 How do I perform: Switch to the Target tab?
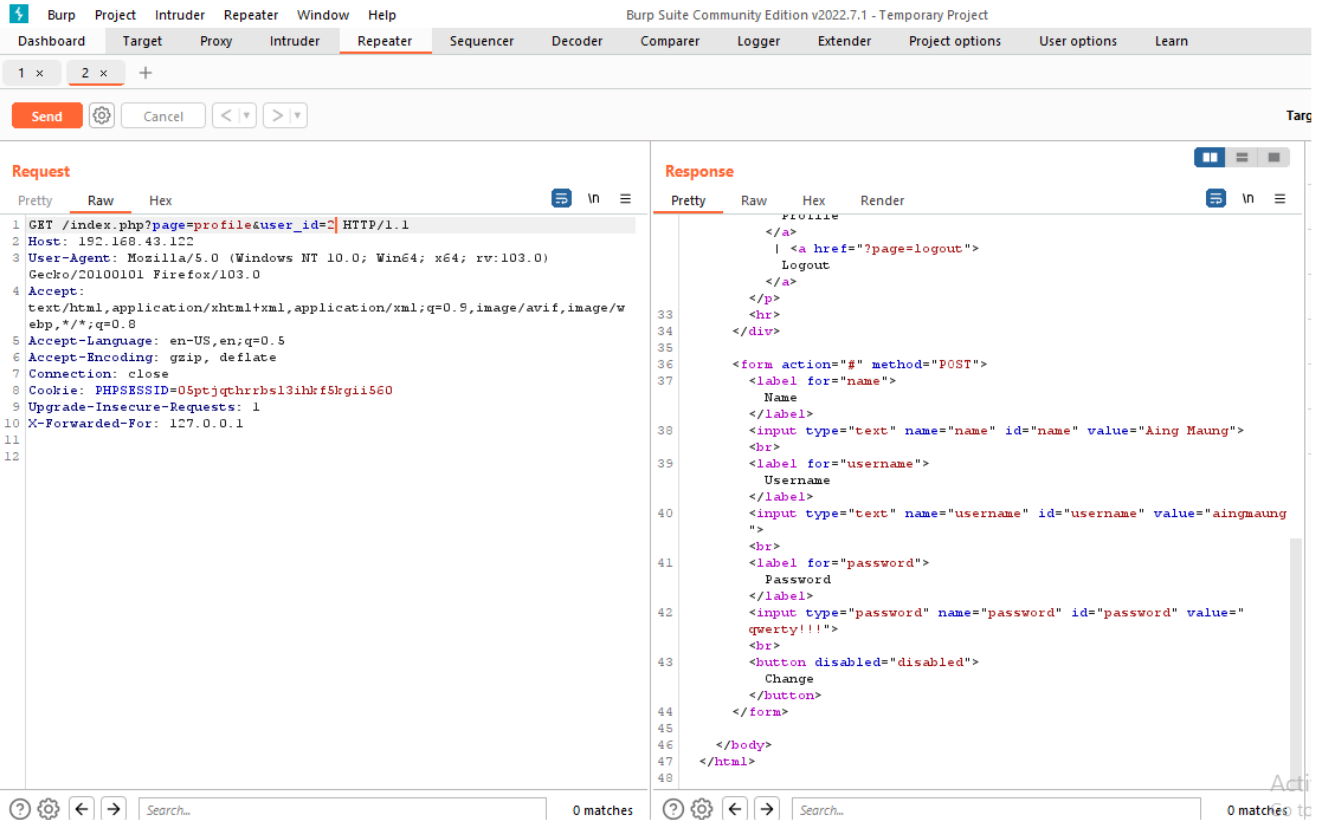tap(142, 41)
